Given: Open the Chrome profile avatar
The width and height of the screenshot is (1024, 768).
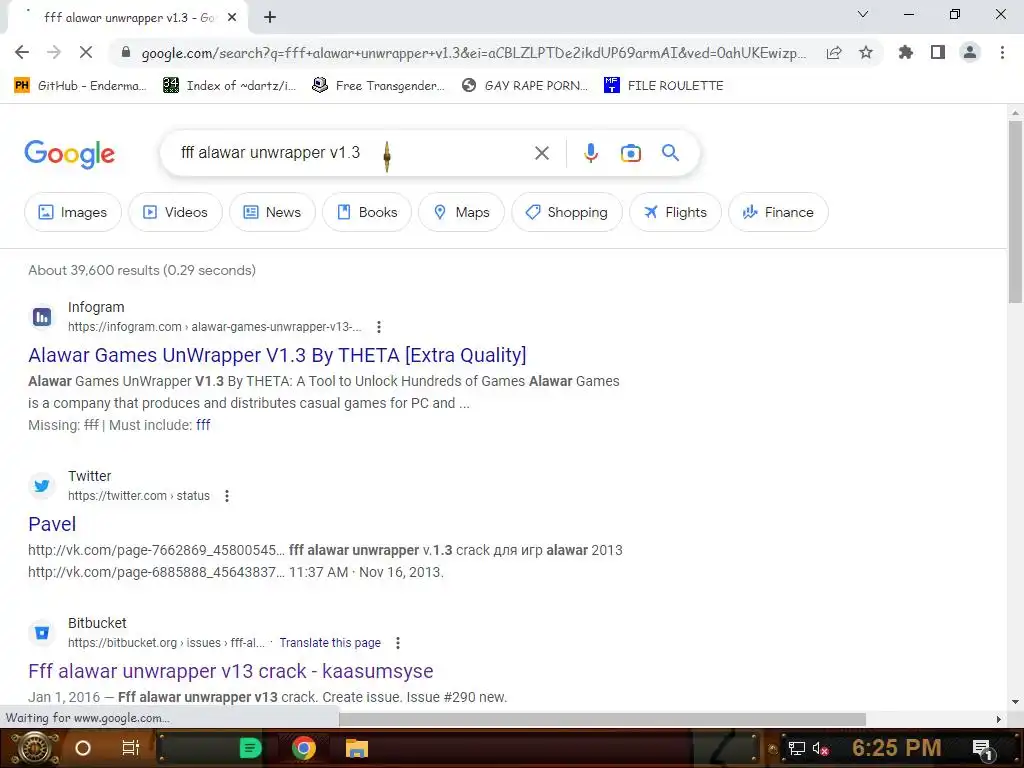Looking at the screenshot, I should point(970,52).
